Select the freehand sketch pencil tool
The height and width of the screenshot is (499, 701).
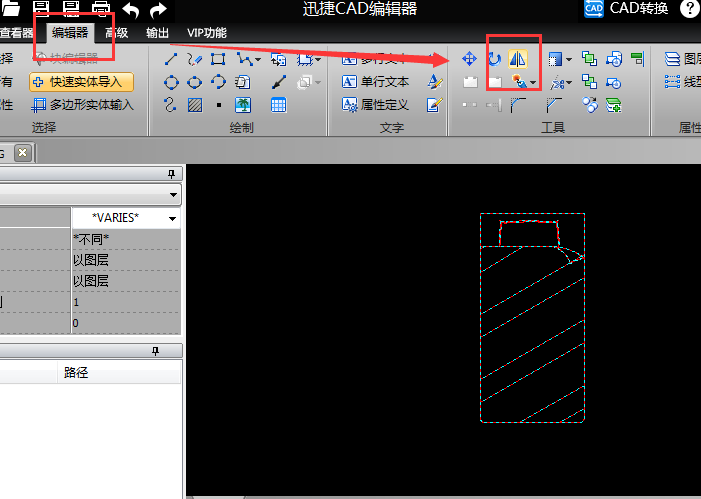[194, 59]
